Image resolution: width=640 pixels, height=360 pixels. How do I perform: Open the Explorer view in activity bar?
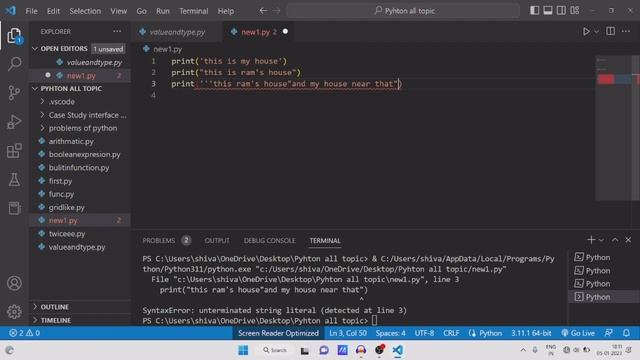(14, 36)
